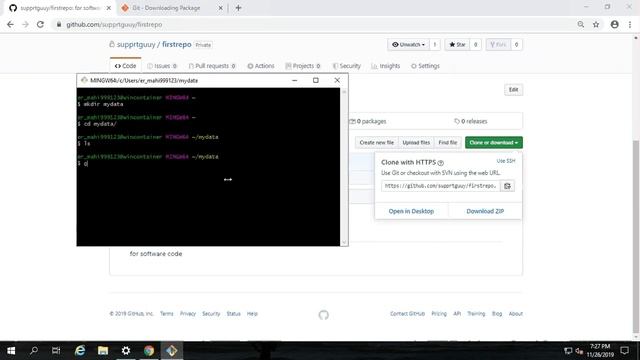Open Task View on the taskbar
This screenshot has height=360, width=640.
pyautogui.click(x=56, y=351)
